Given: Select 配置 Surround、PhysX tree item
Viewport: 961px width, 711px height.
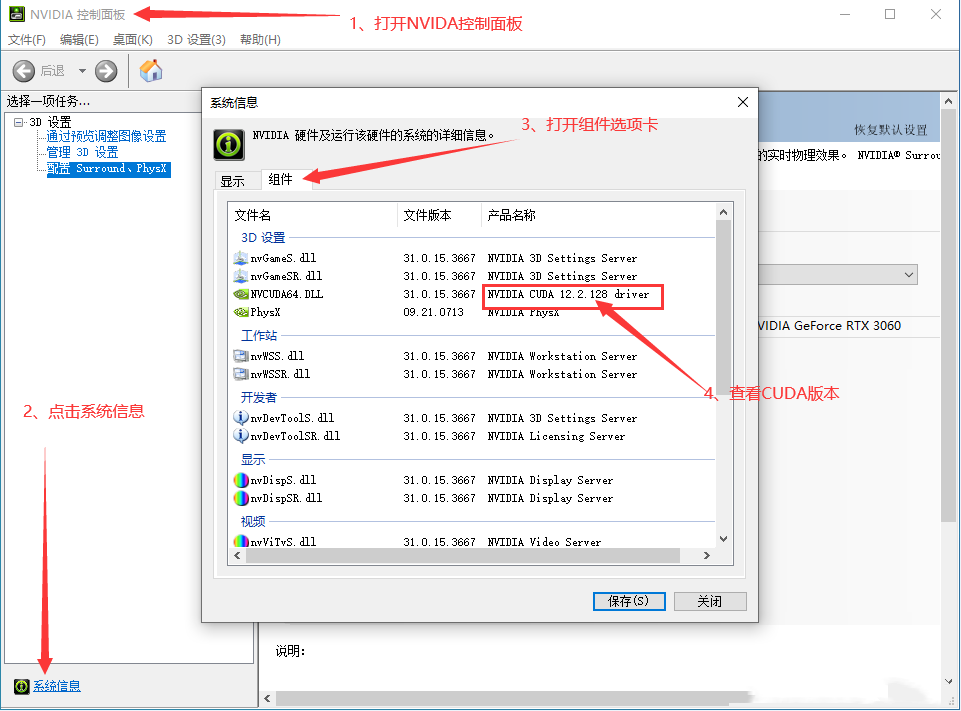Looking at the screenshot, I should point(108,169).
